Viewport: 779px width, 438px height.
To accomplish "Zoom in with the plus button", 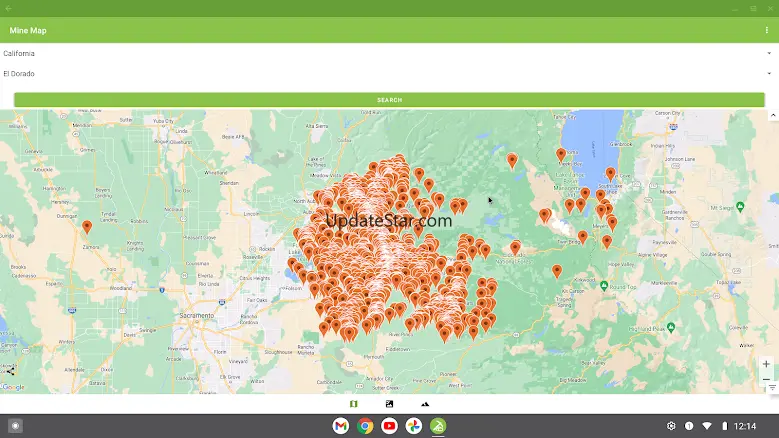I will coord(766,364).
